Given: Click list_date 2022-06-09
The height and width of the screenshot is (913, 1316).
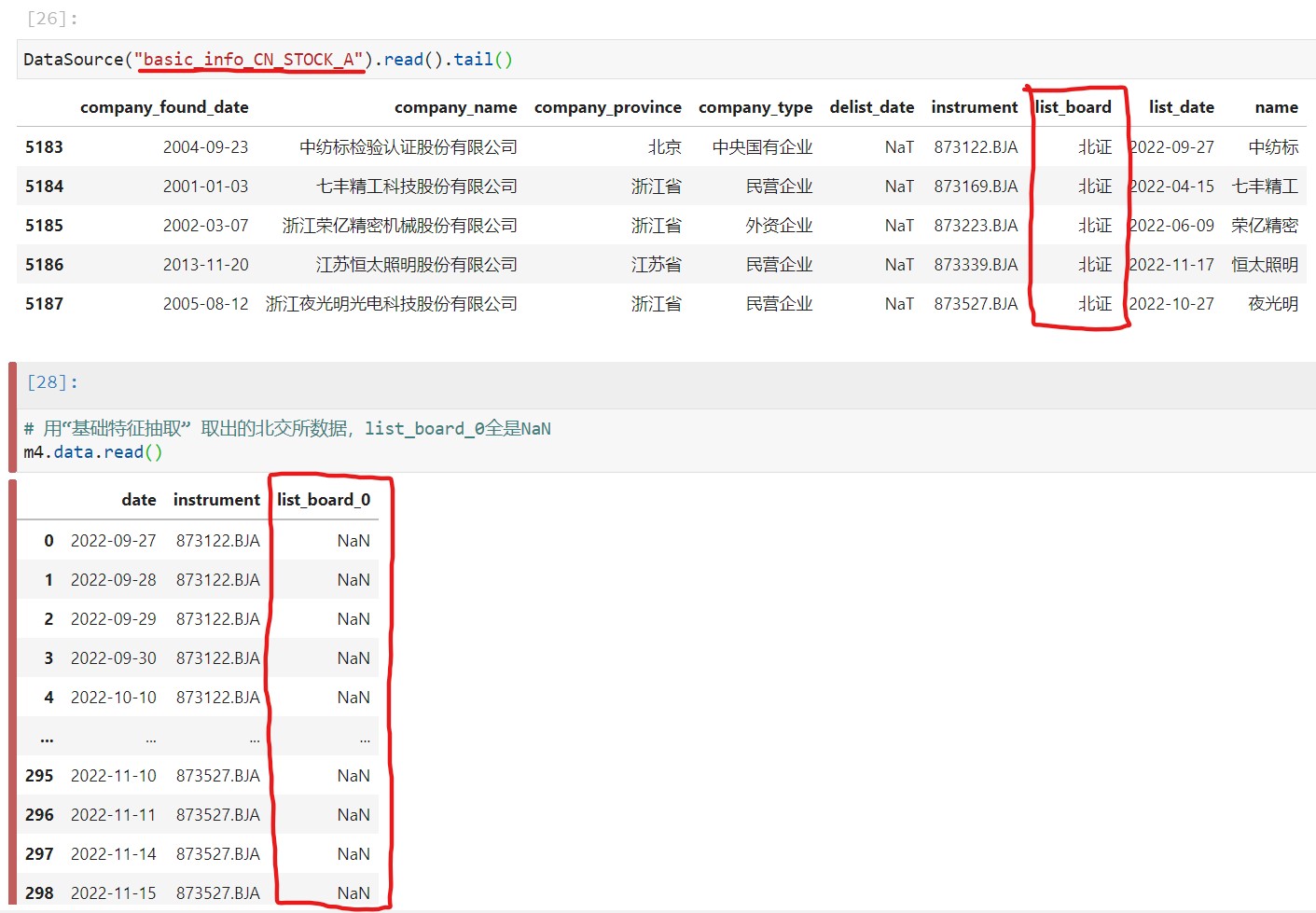Looking at the screenshot, I should [x=1172, y=226].
